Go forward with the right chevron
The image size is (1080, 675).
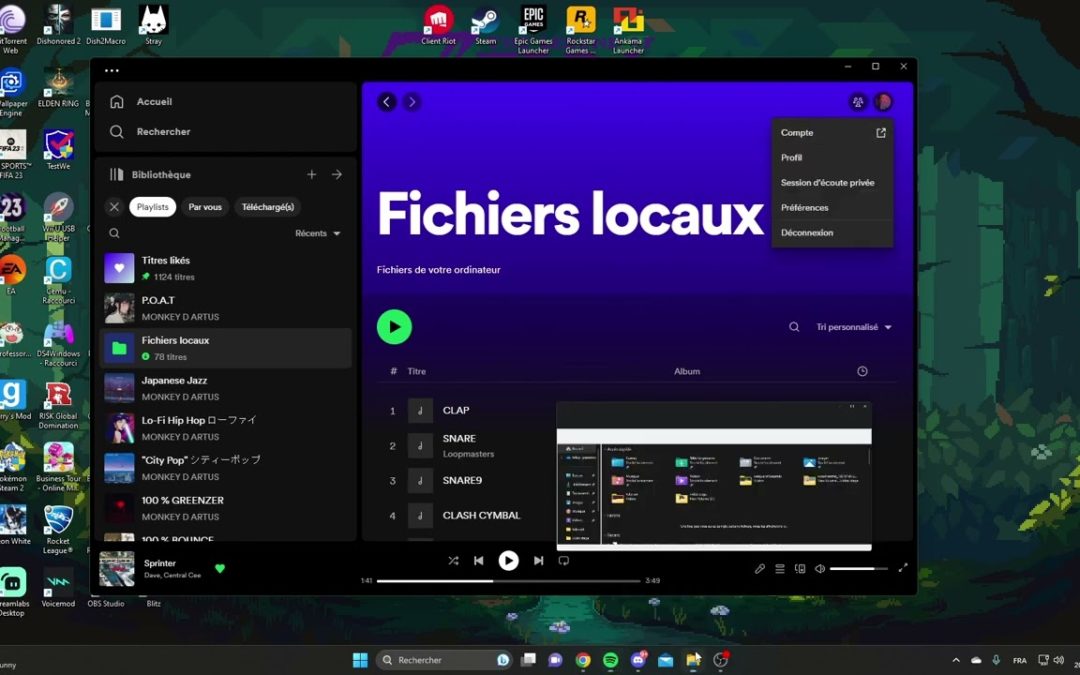tap(412, 102)
